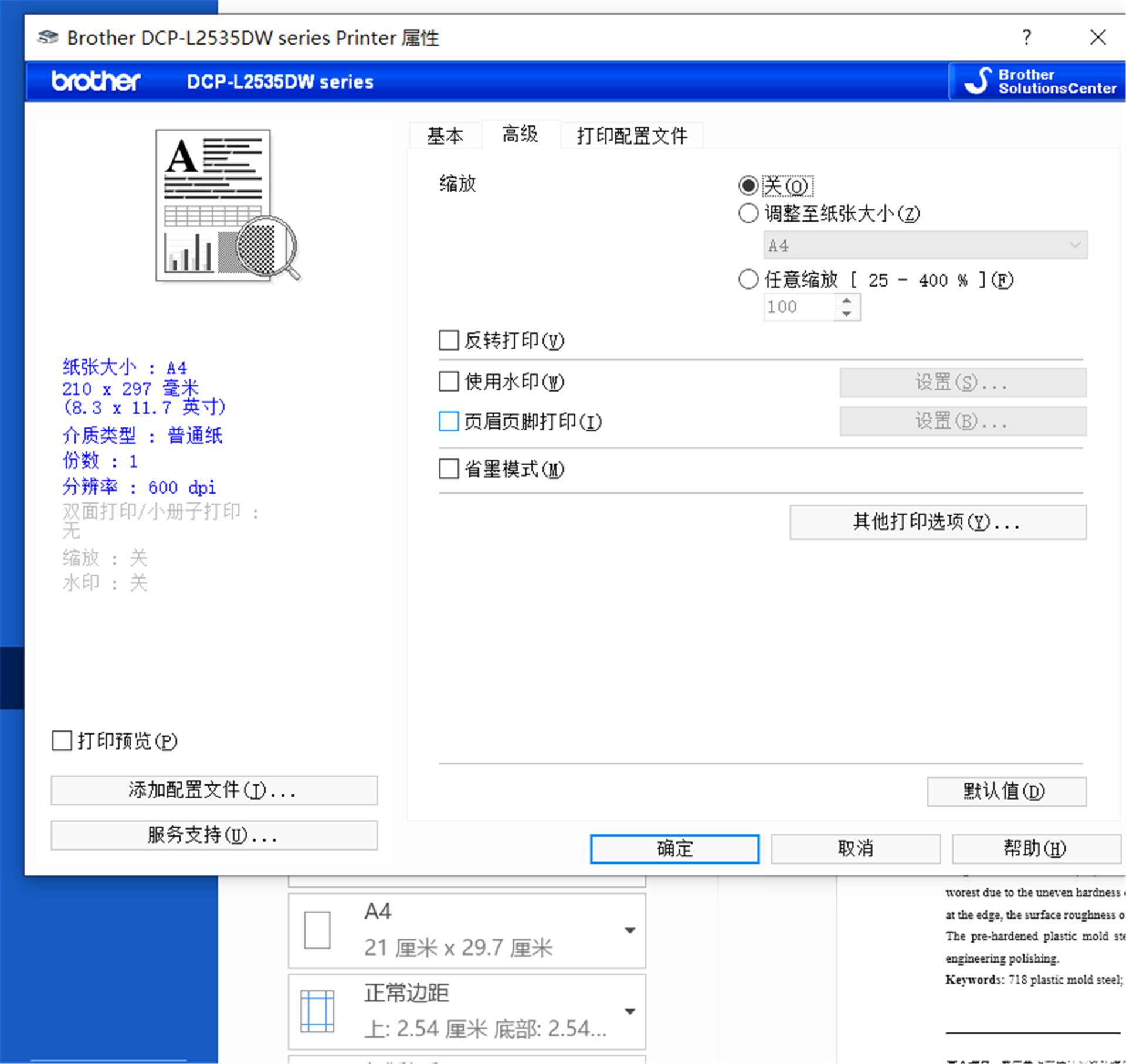The image size is (1126, 1064).
Task: Enable 省墨模式 toner save mode
Action: tap(448, 469)
